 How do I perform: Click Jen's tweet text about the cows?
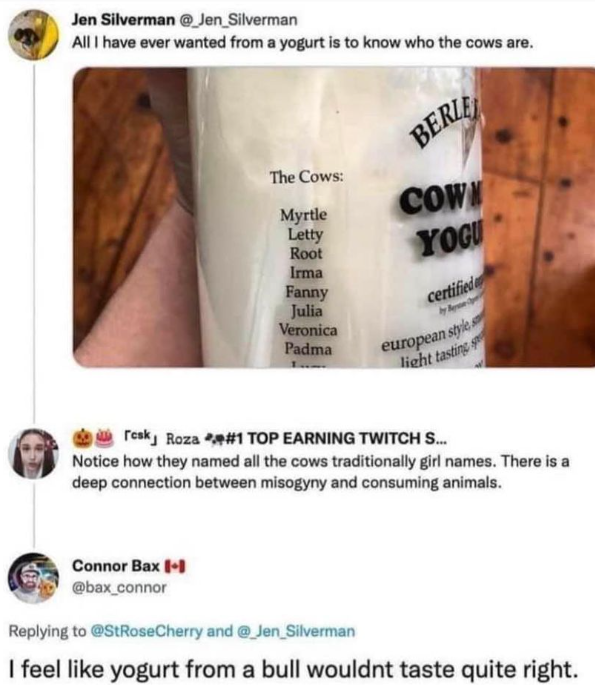coord(302,43)
